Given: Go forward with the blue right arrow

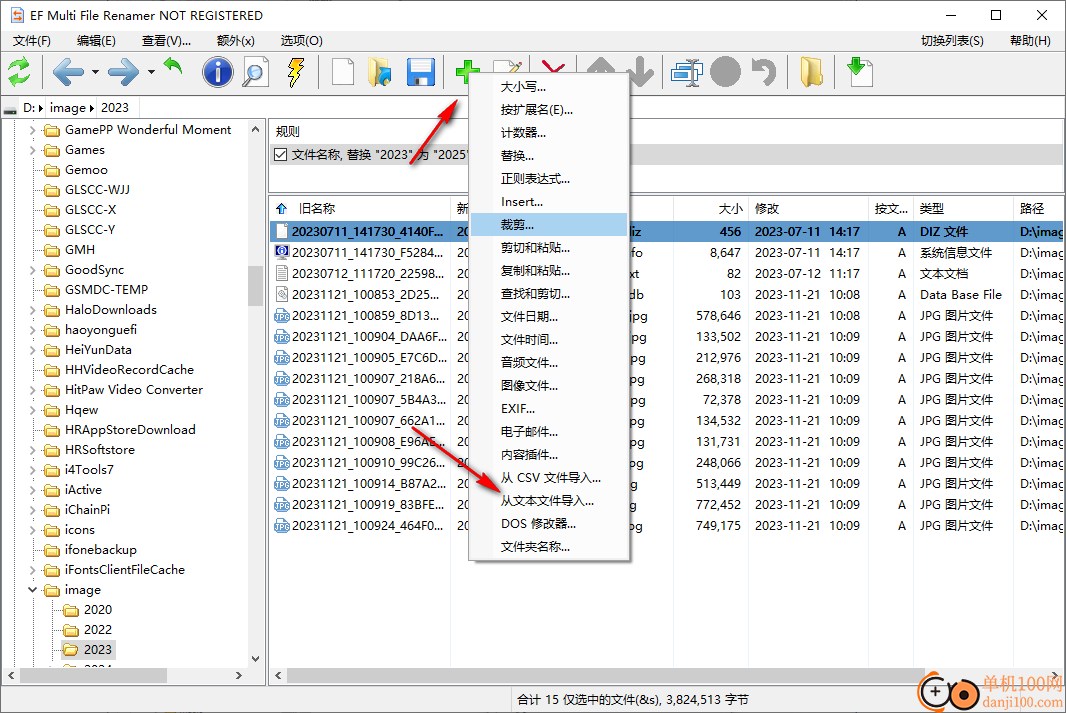Looking at the screenshot, I should (124, 72).
